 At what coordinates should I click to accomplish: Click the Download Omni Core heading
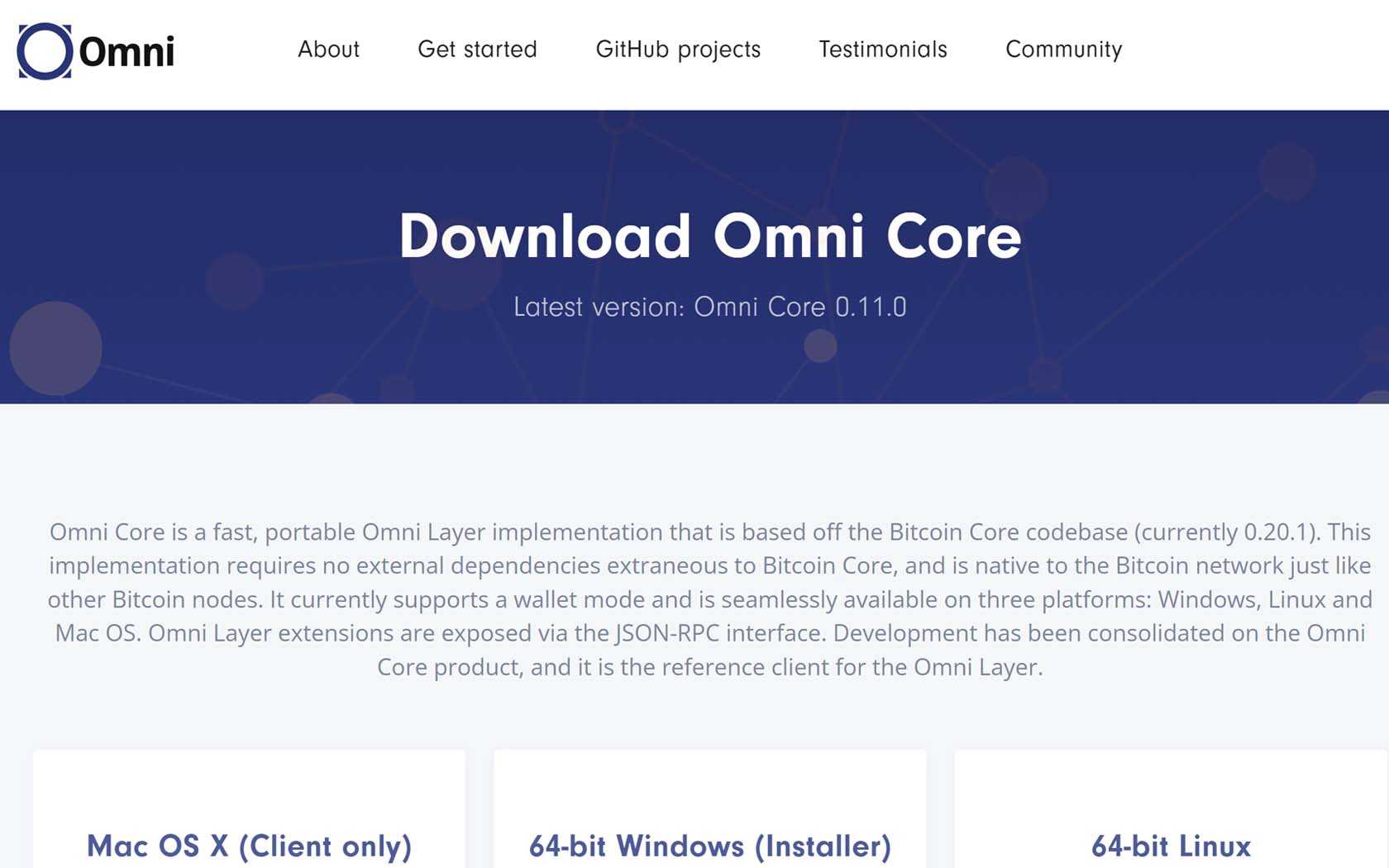(710, 236)
